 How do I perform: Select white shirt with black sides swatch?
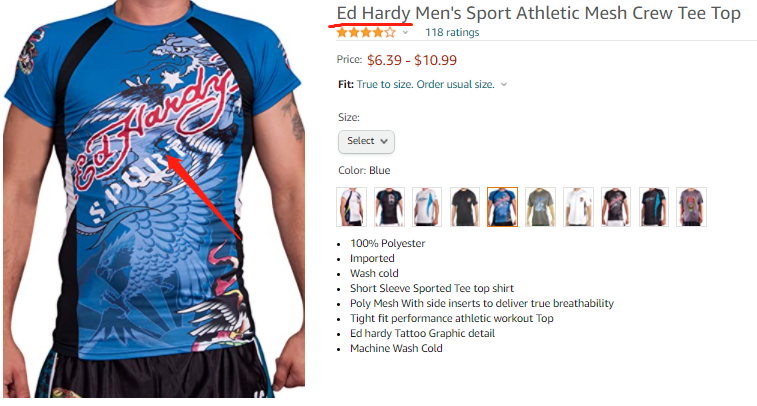coord(351,207)
